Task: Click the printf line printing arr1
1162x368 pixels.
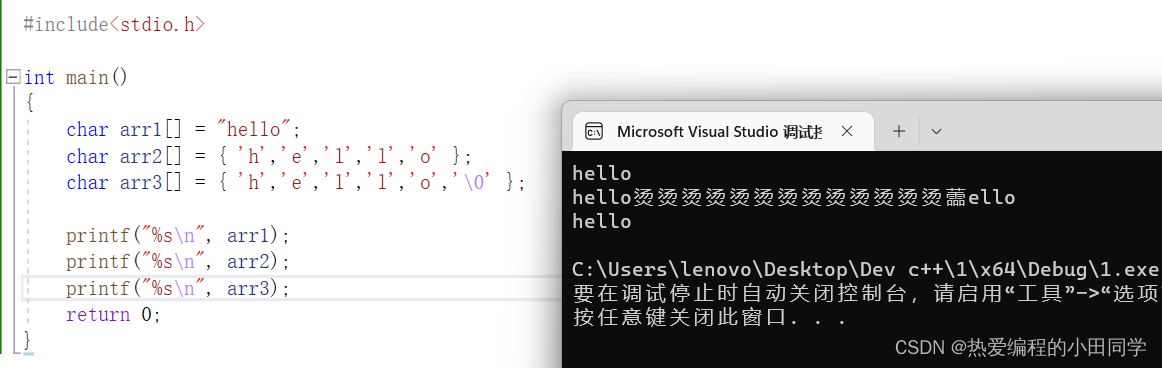Action: point(177,235)
